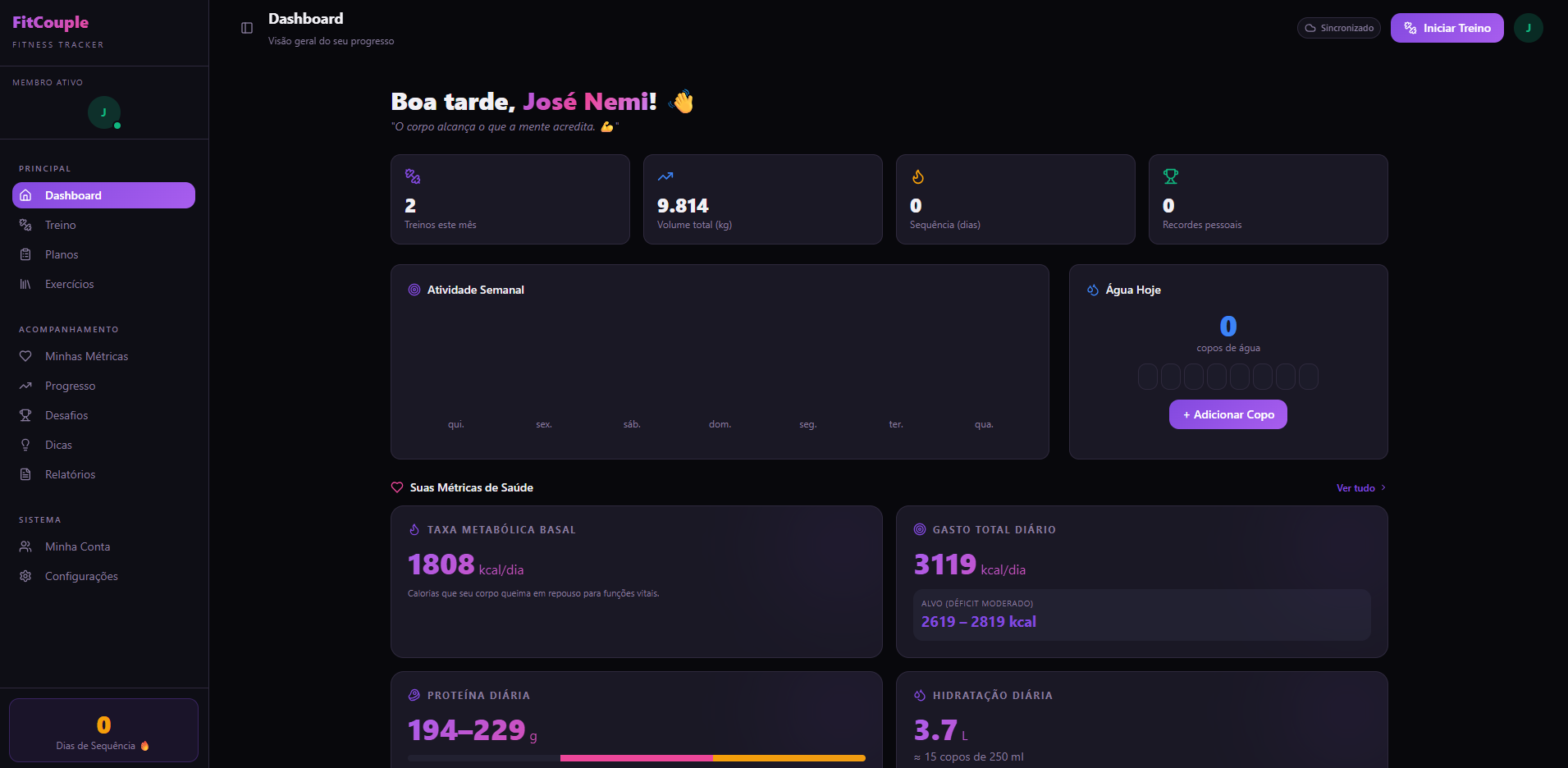Click the lightbulb icon beside Dicas
Viewport: 1568px width, 768px height.
pyautogui.click(x=25, y=445)
